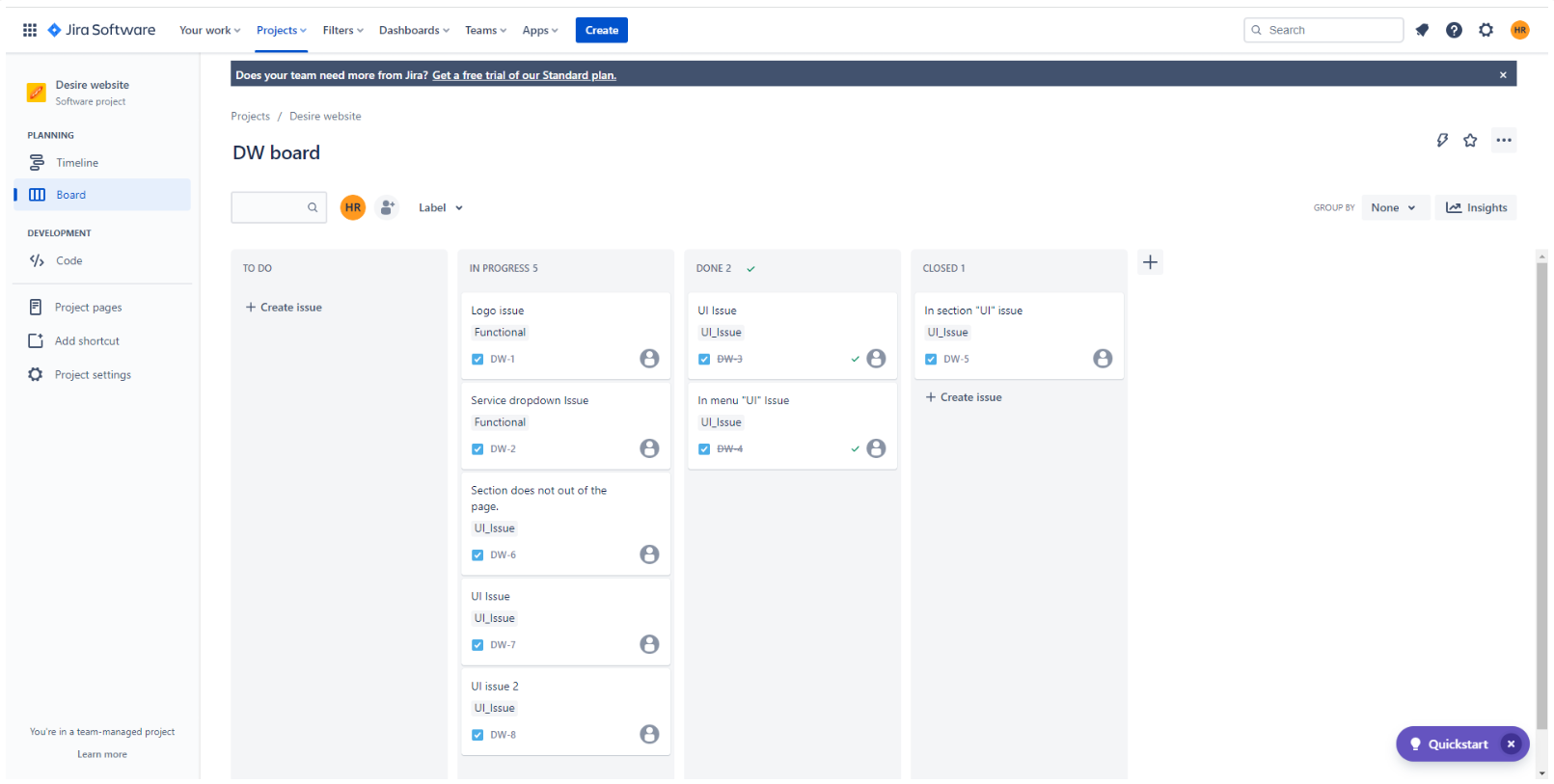The height and width of the screenshot is (784, 1554).
Task: Open the Service dropdown Issue card
Action: point(565,425)
